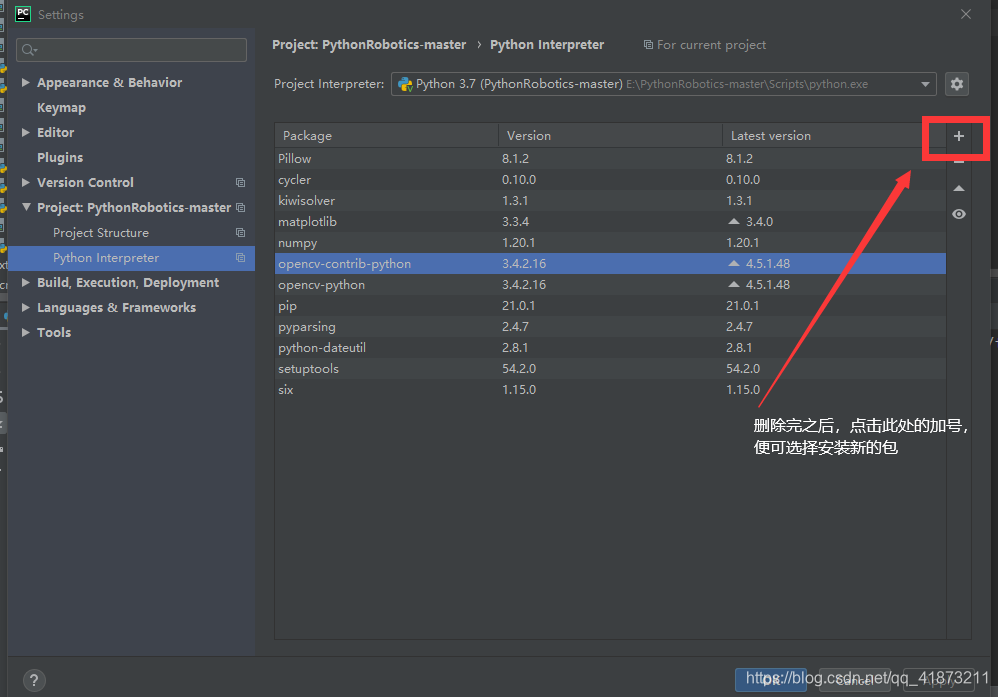Click the plus icon to install a package
Screen dimensions: 998x697
(959, 136)
